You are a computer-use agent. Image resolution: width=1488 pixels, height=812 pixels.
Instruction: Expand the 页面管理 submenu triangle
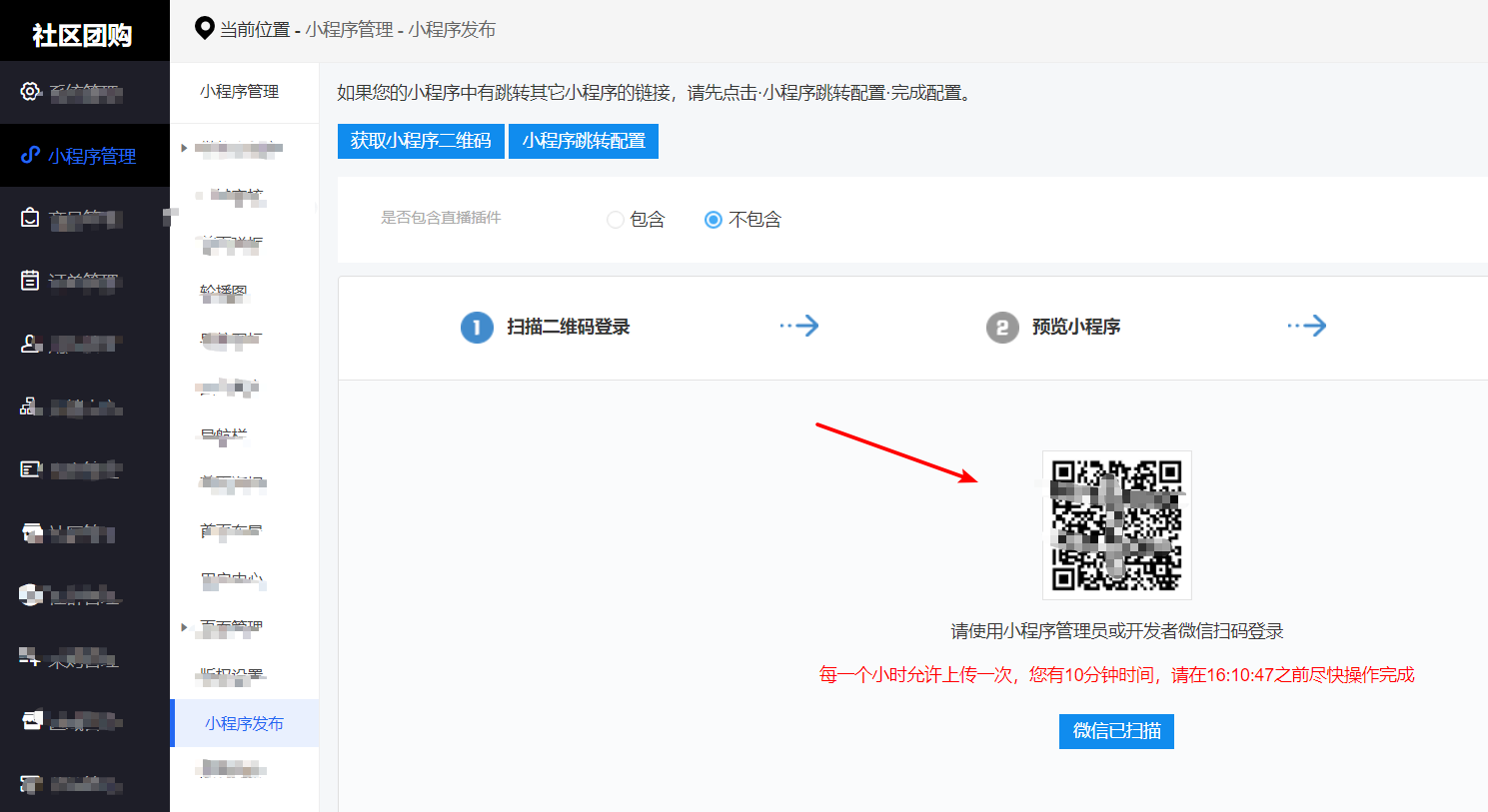pyautogui.click(x=184, y=627)
